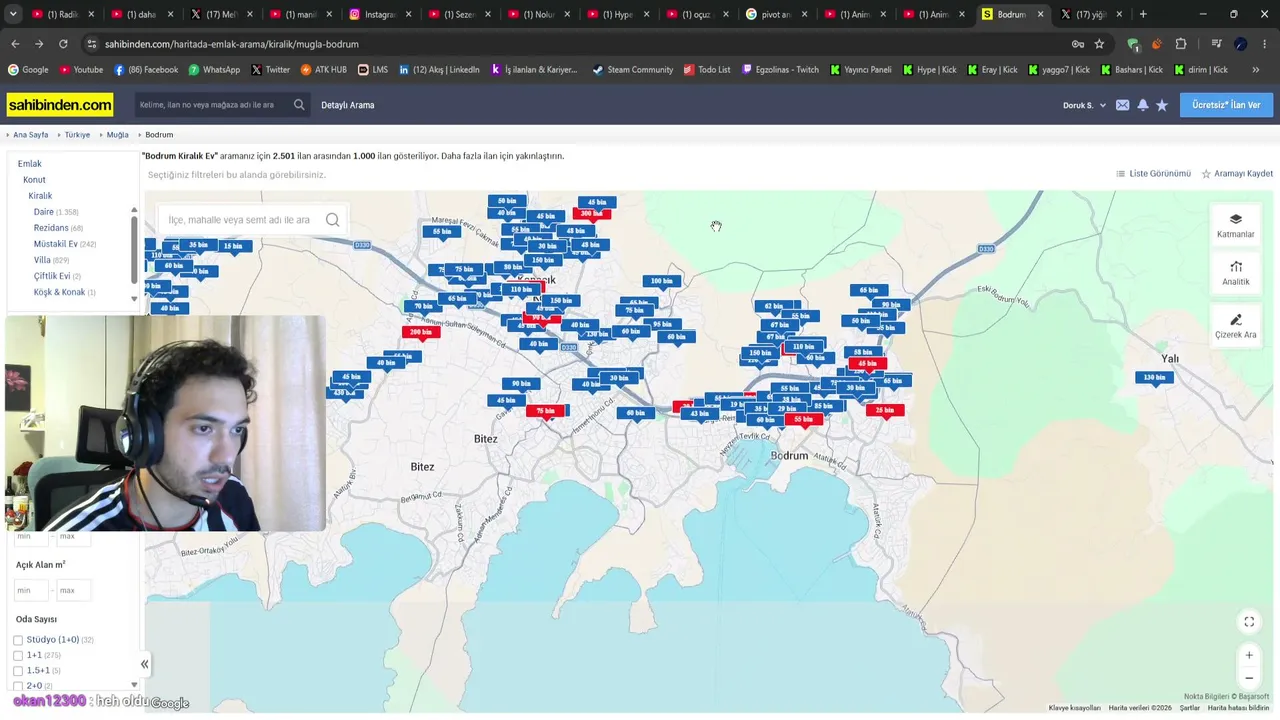
Task: Click the sahibinden.com logo
Action: click(60, 105)
